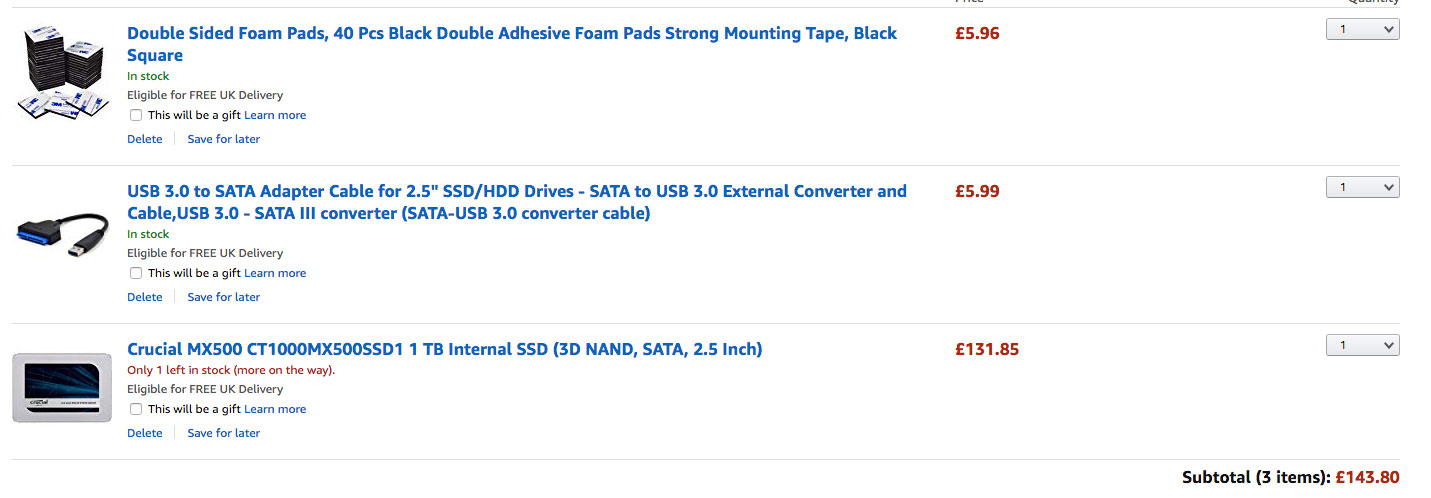Viewport: 1431px width, 498px height.
Task: Mark foam pads as a gift
Action: [136, 115]
